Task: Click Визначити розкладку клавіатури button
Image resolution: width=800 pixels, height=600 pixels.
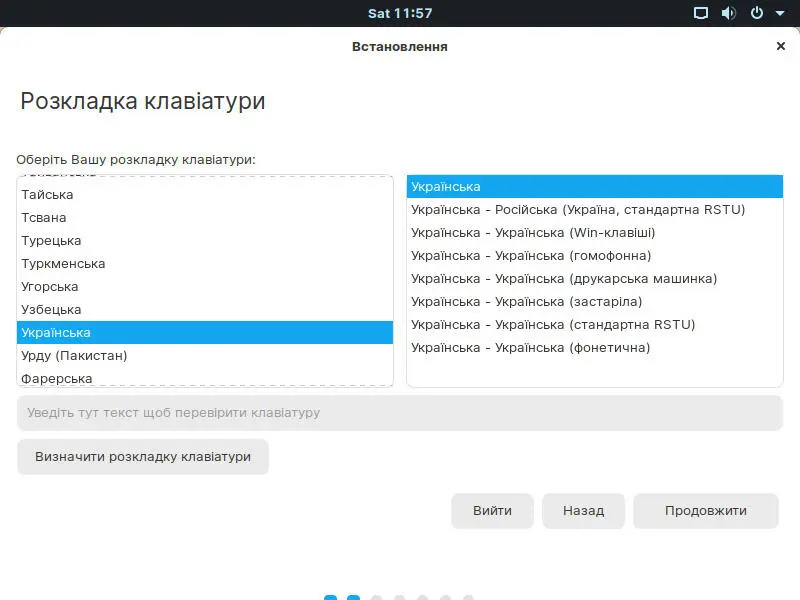Action: 143,457
